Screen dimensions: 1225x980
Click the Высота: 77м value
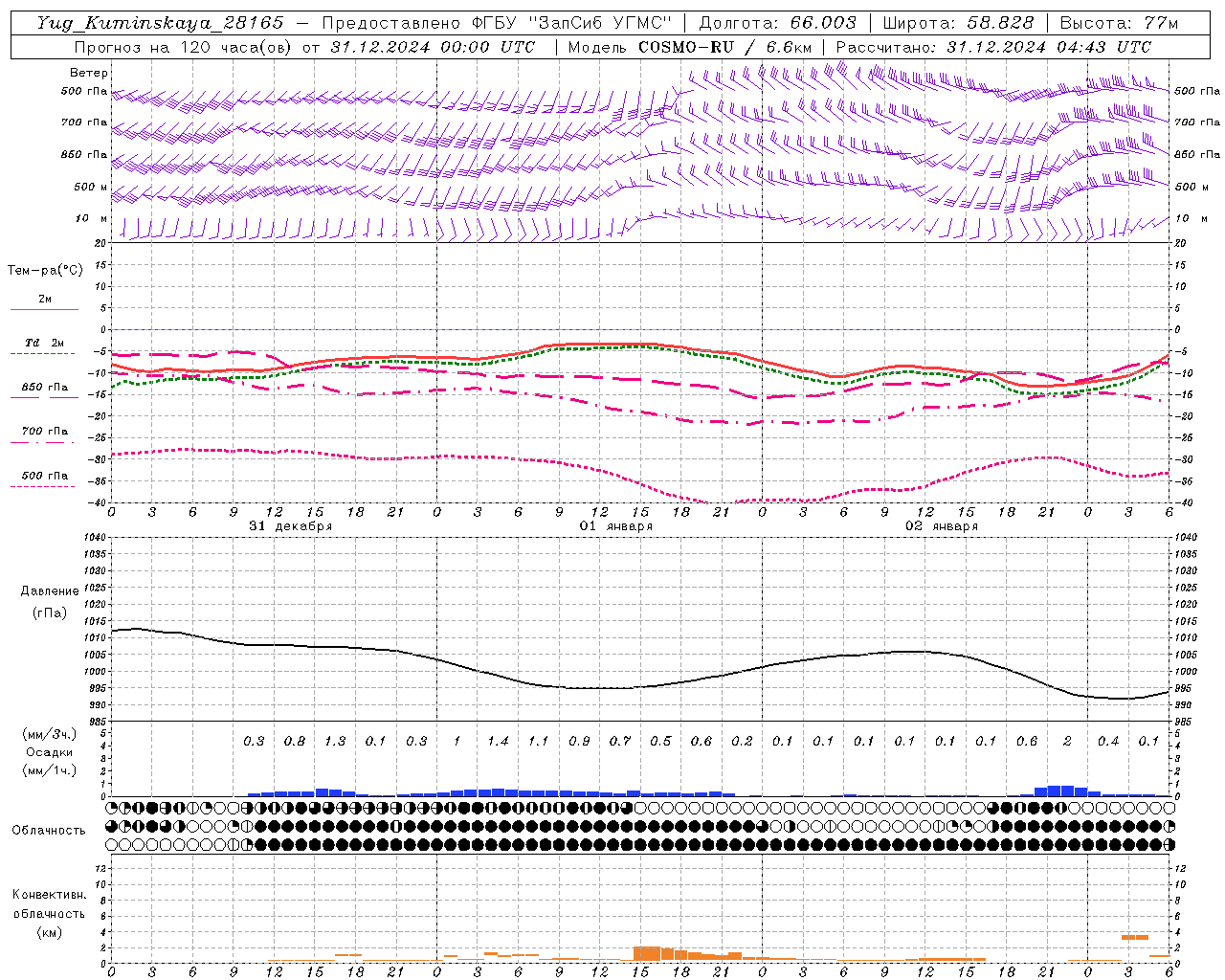pos(1120,23)
